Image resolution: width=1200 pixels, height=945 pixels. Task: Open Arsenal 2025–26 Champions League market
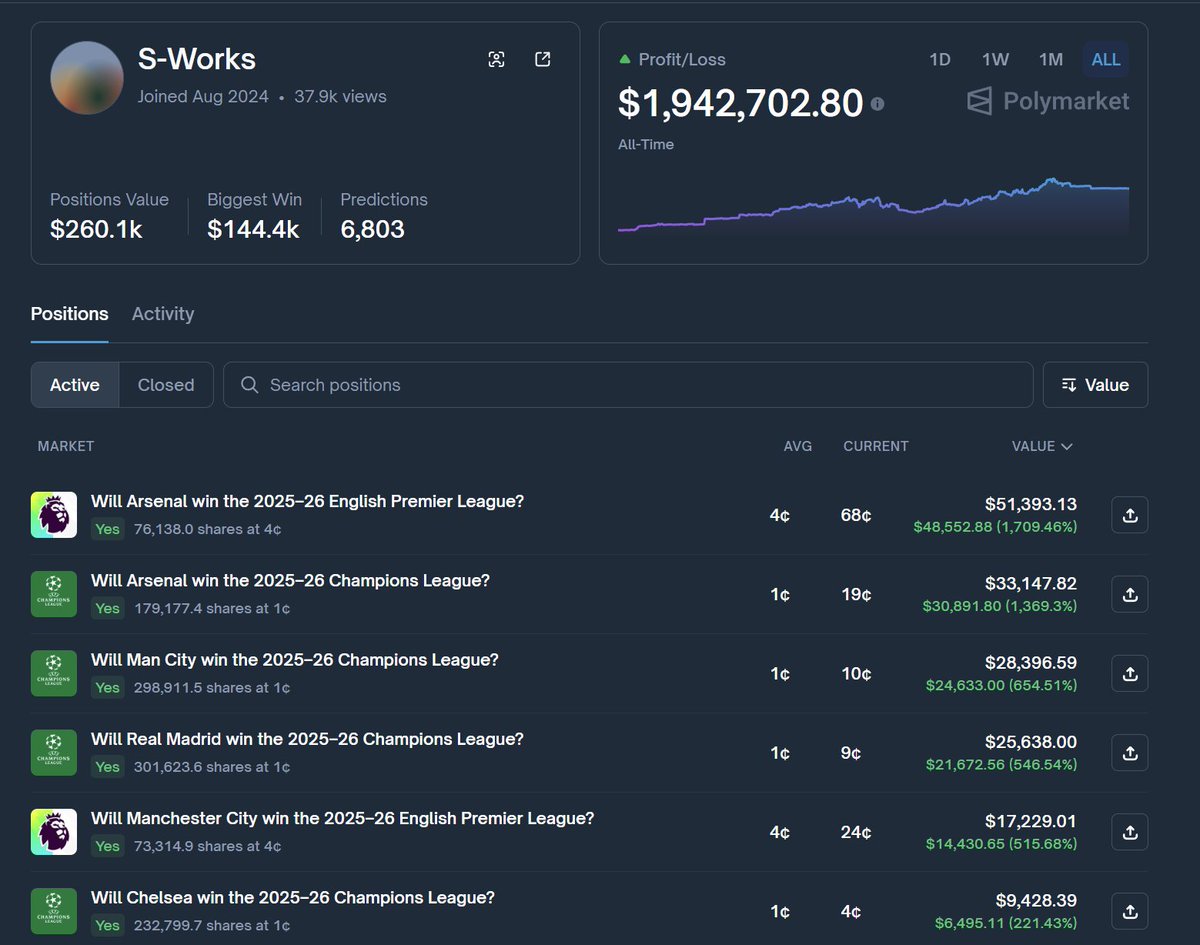(290, 580)
